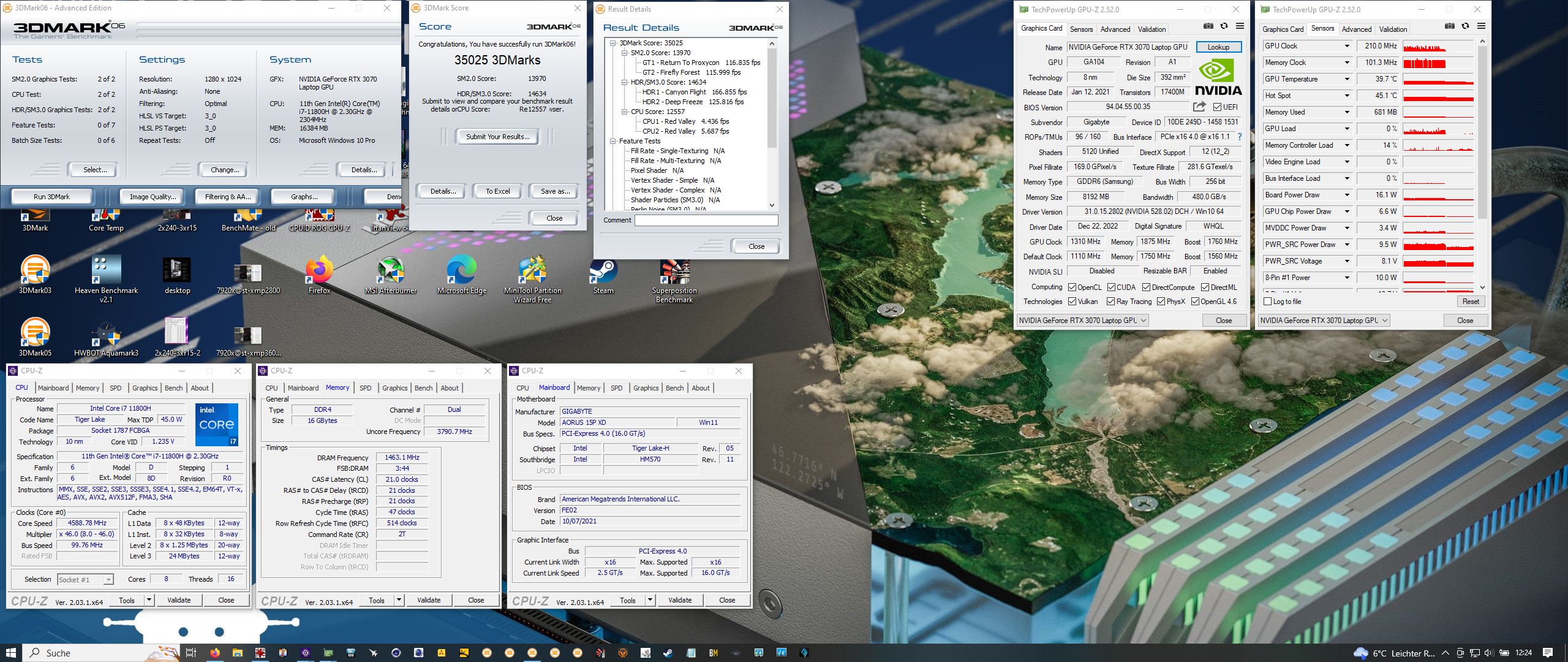Collapse 3DMark Score tree node
The height and width of the screenshot is (662, 1568).
coord(613,43)
